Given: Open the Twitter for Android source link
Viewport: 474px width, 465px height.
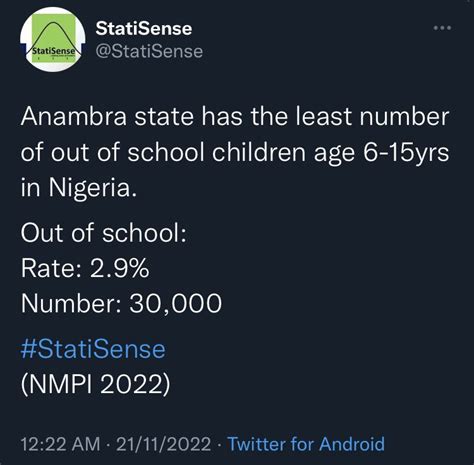Looking at the screenshot, I should coord(306,444).
